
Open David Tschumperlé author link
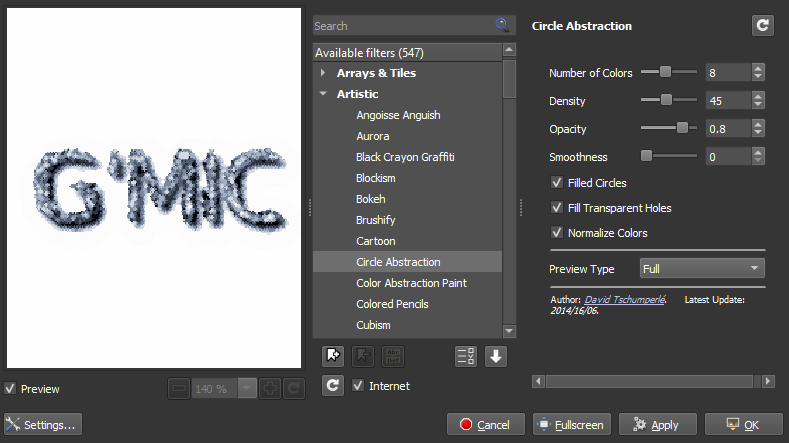coord(624,300)
